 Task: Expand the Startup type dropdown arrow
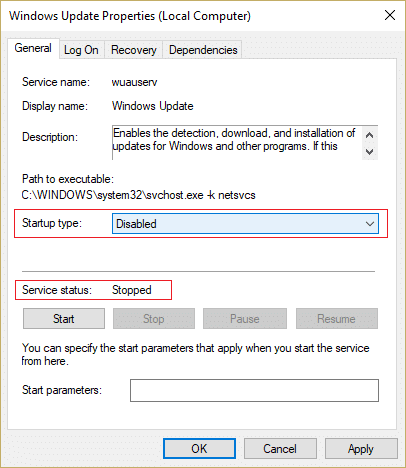[370, 224]
